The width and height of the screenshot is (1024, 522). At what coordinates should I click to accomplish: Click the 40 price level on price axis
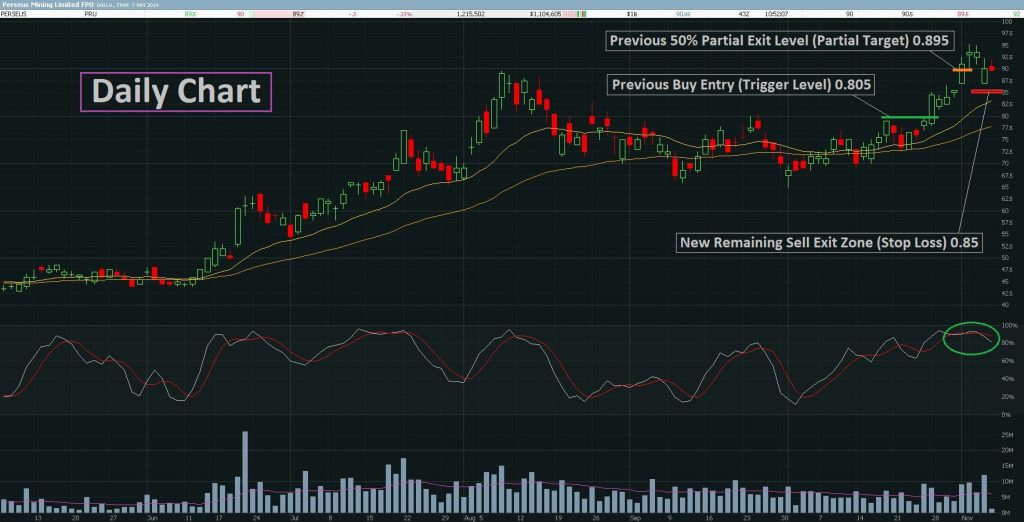pos(1004,306)
